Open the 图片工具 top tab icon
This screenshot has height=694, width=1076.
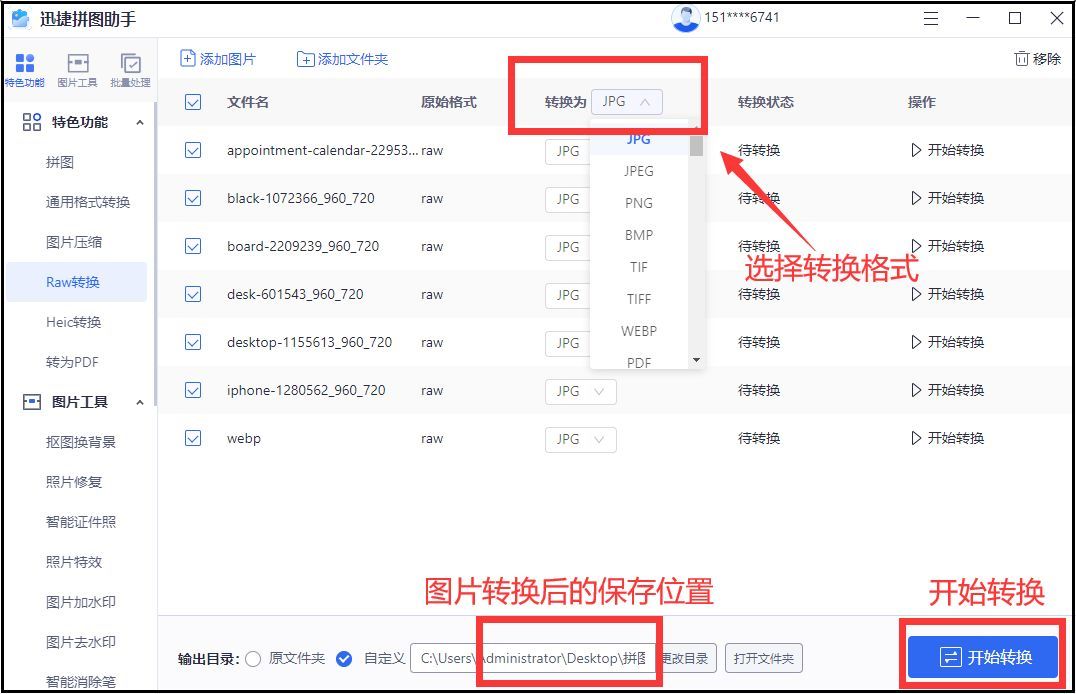click(78, 63)
